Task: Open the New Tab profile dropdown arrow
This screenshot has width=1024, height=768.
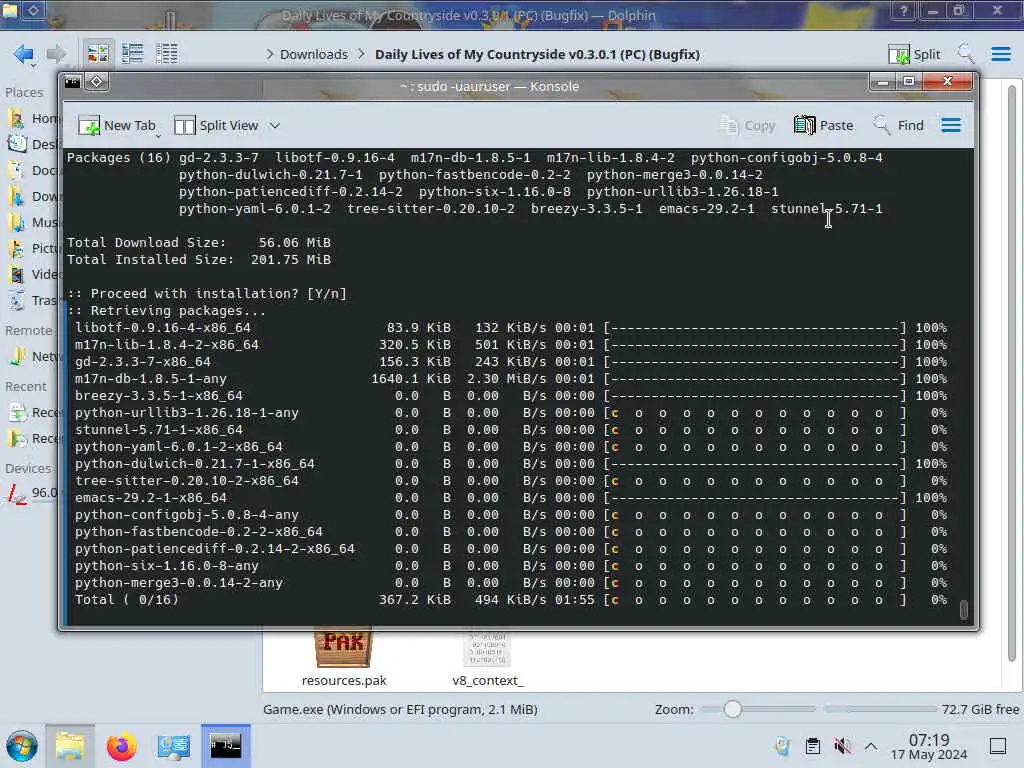Action: click(158, 136)
